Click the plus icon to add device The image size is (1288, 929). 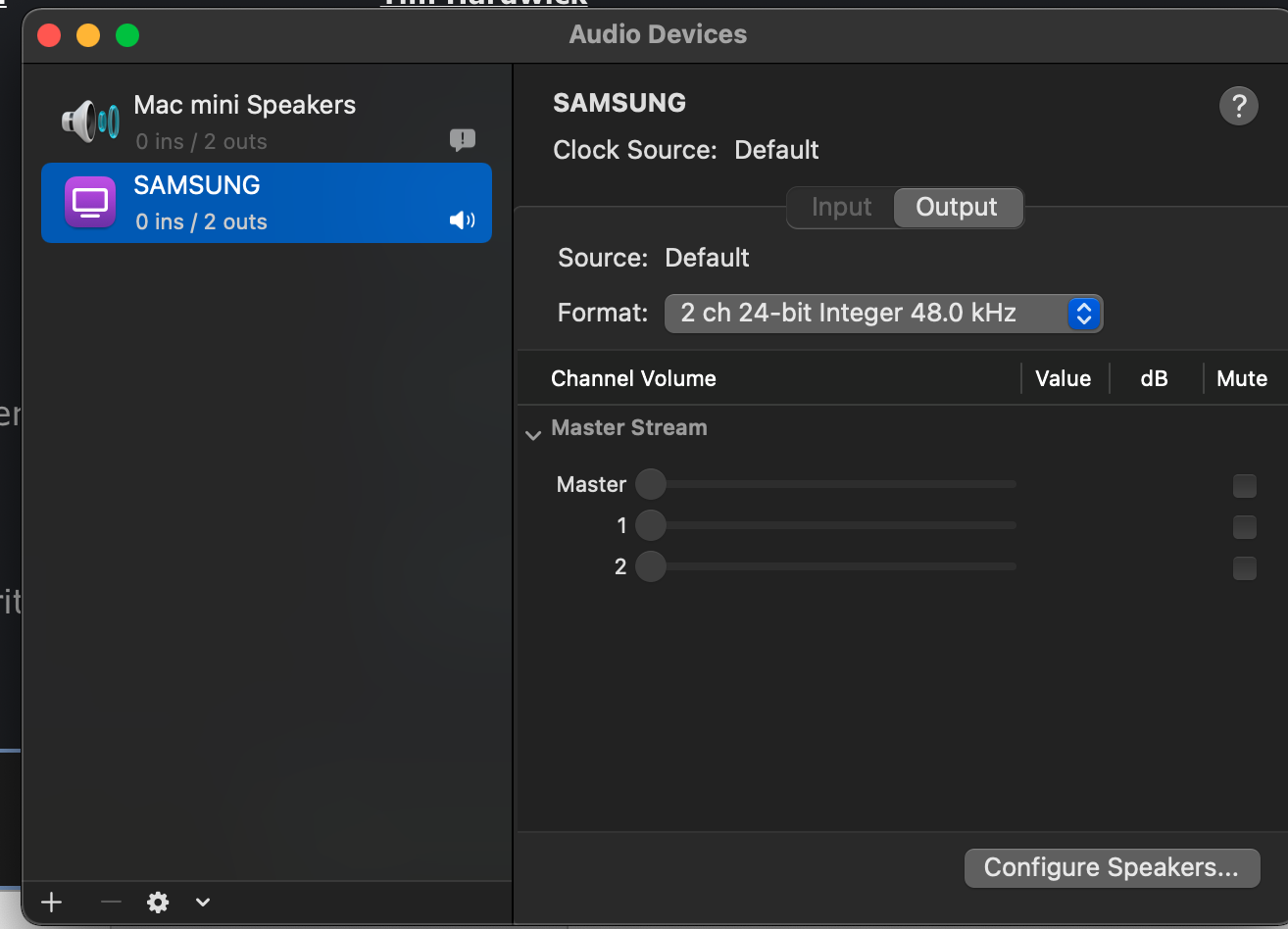(x=52, y=903)
